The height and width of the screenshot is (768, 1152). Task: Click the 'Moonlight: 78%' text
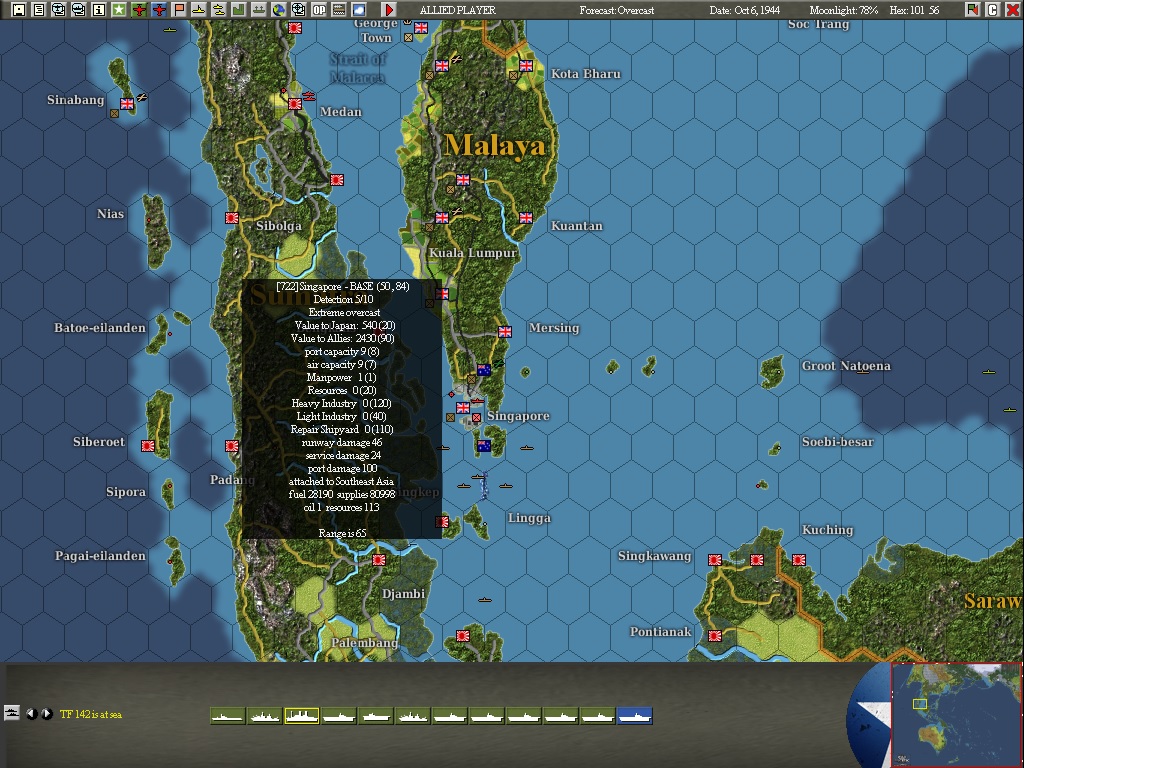pyautogui.click(x=843, y=10)
